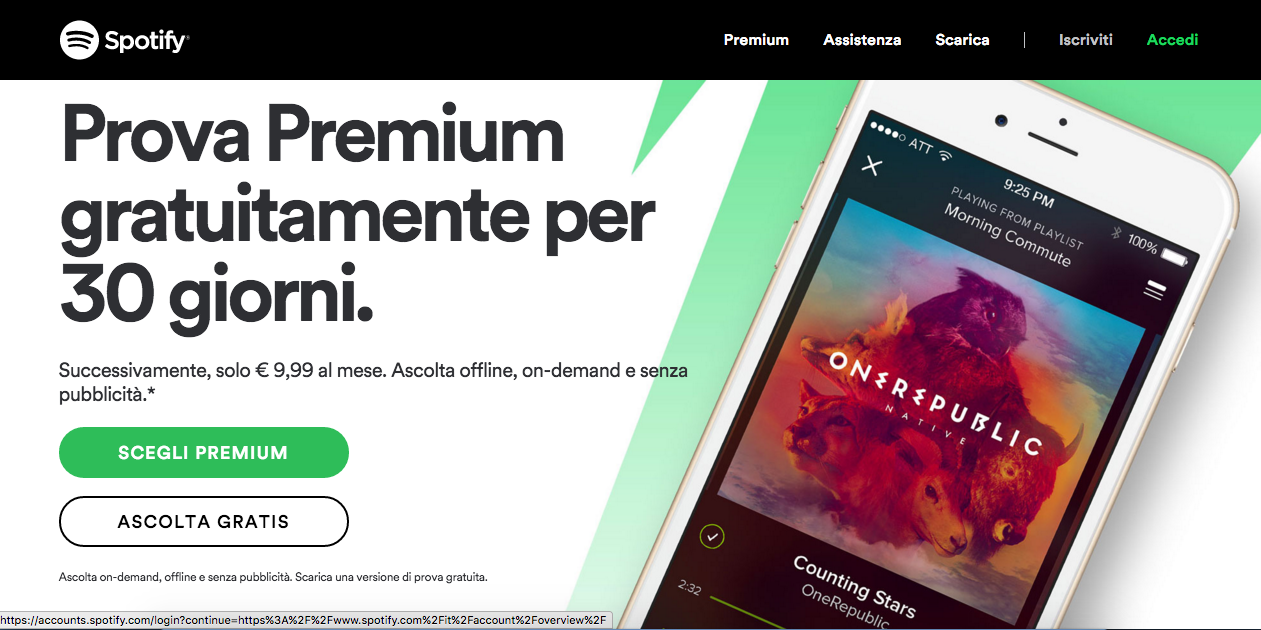Click the Wi-Fi signal icon on phone

pyautogui.click(x=946, y=157)
